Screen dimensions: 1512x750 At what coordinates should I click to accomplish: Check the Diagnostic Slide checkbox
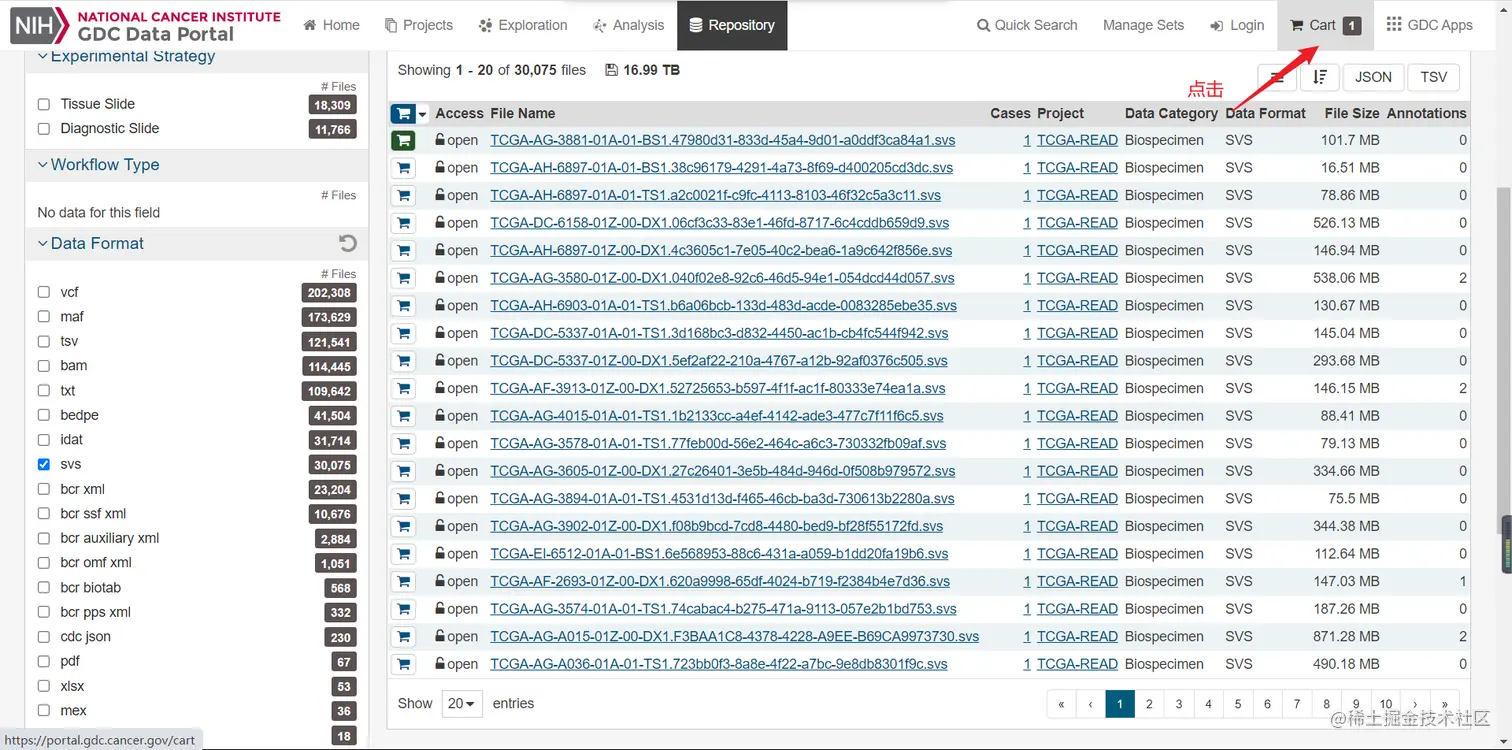(x=44, y=128)
